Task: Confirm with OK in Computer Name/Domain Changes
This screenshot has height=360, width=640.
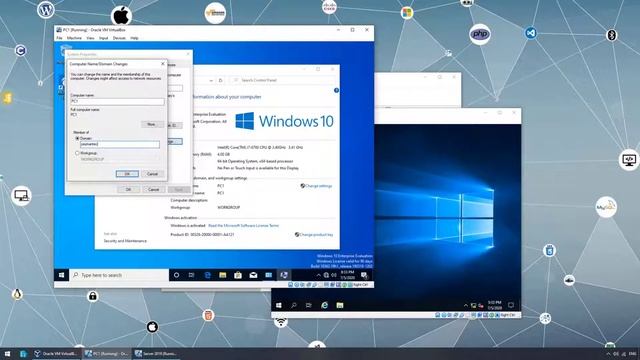Action: [127, 174]
